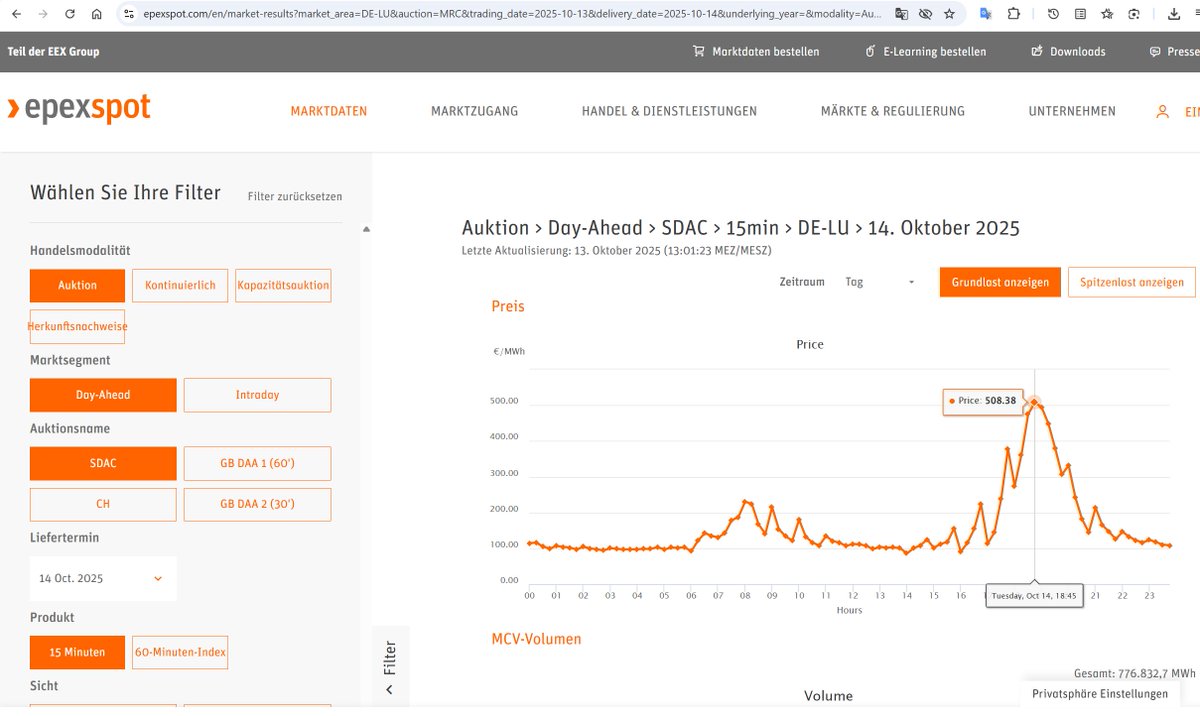
Task: Click the page title ending 14. Oktober 2025
Action: 741,227
